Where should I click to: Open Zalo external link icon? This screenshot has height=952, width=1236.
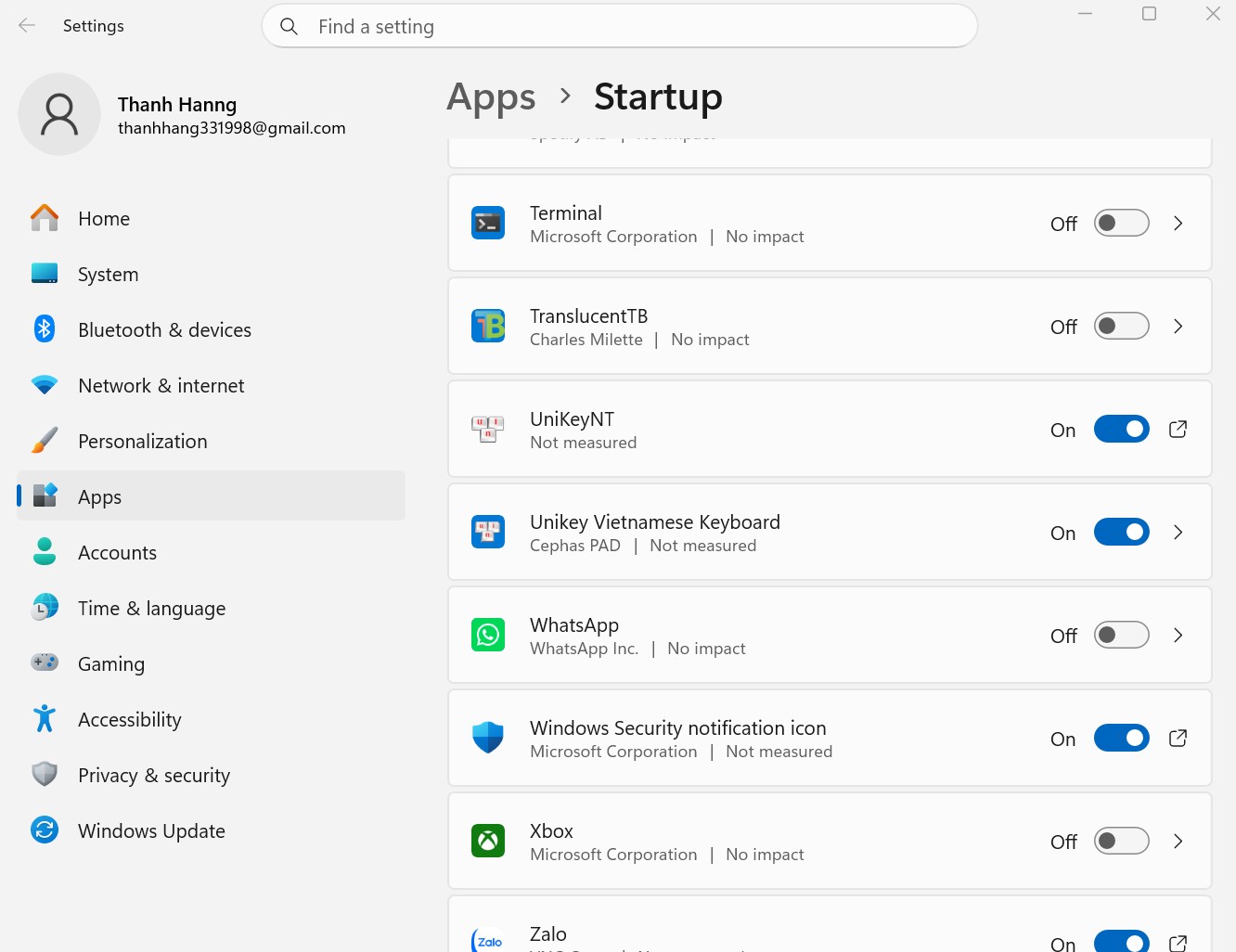(1178, 943)
